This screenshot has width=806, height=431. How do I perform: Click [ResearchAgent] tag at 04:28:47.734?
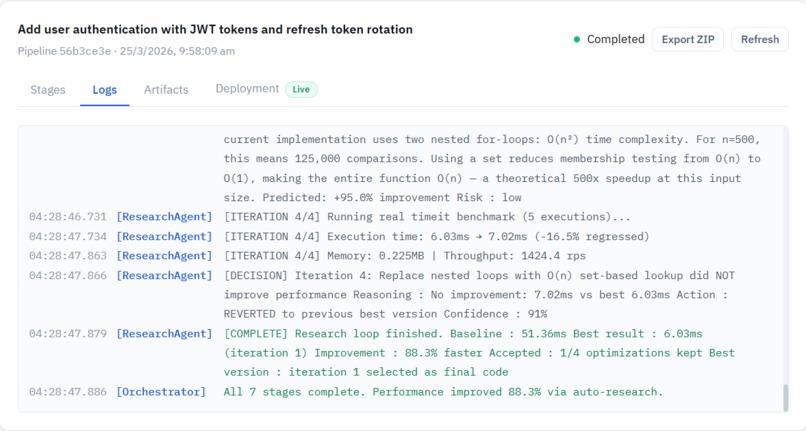click(164, 237)
